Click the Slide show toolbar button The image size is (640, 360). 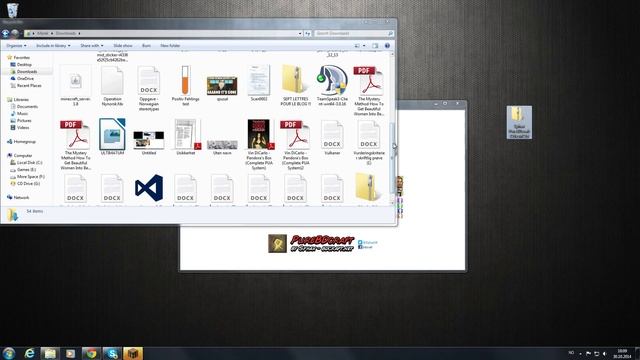click(x=123, y=46)
